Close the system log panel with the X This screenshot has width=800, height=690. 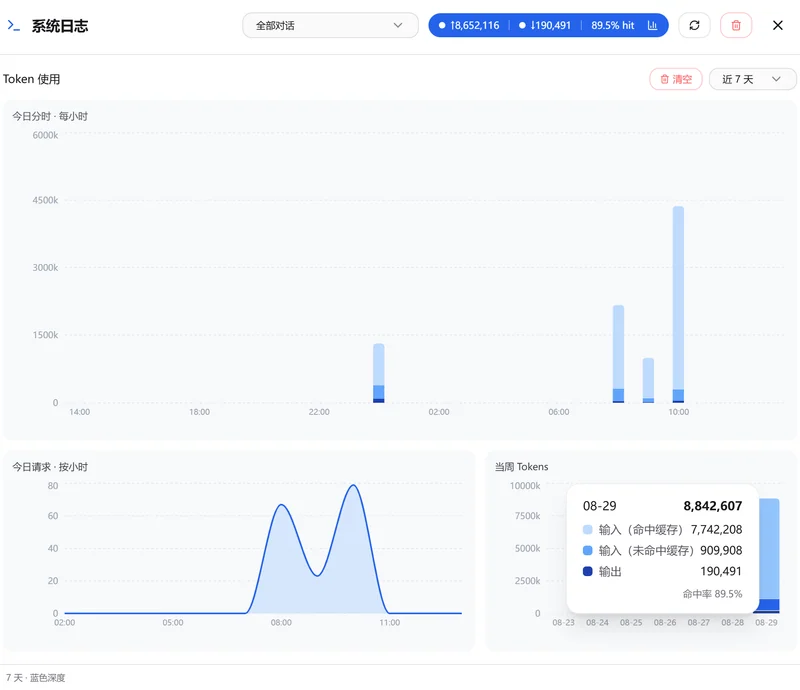tap(778, 26)
